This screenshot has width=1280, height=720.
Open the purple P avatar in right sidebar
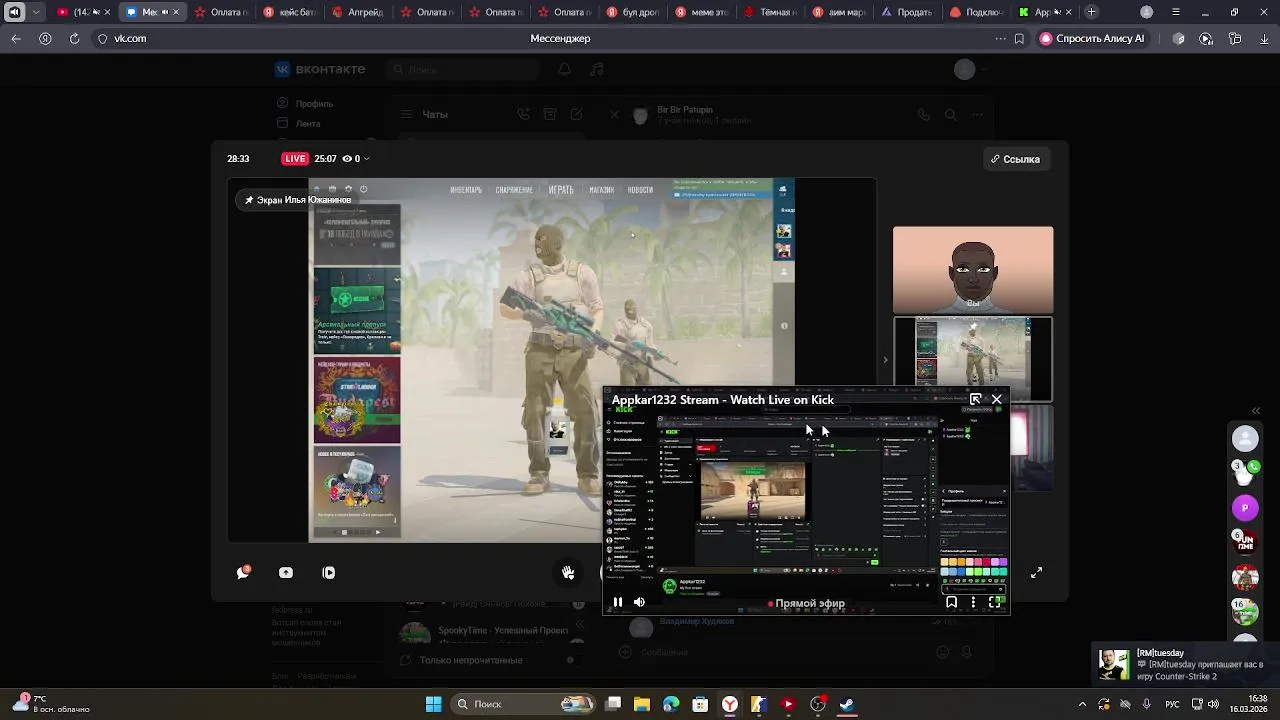point(1245,507)
